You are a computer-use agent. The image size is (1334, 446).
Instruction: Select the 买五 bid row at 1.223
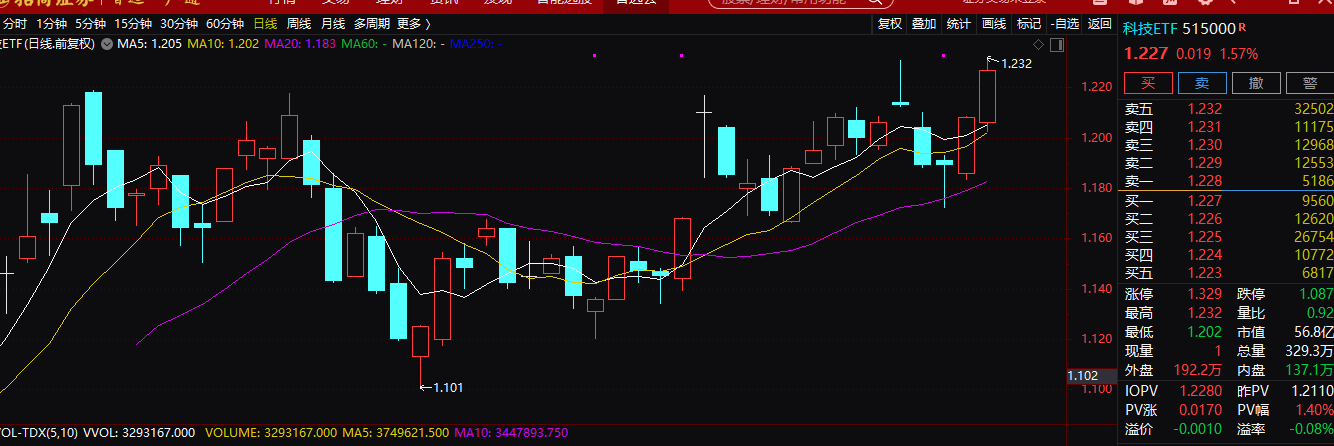click(1228, 272)
